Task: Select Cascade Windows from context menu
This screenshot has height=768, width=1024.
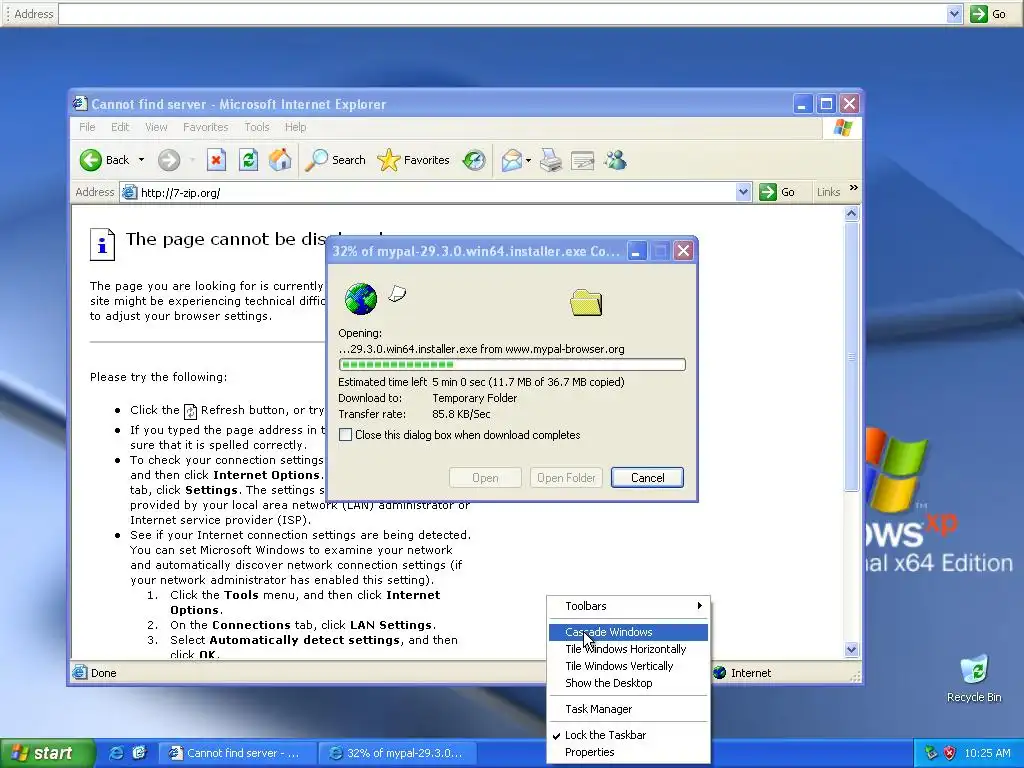Action: (628, 632)
